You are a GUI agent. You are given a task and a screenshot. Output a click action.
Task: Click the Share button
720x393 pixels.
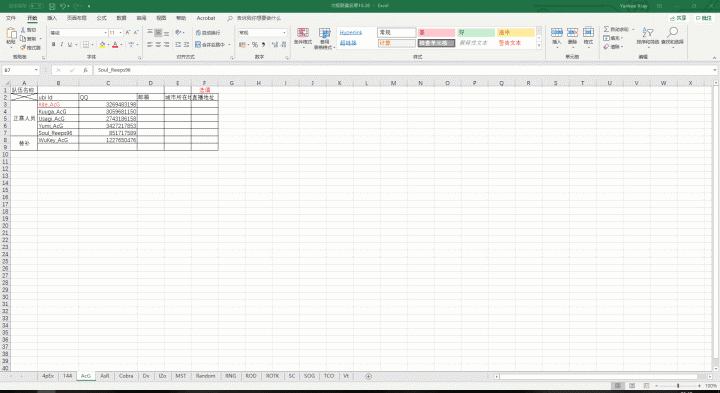click(678, 18)
